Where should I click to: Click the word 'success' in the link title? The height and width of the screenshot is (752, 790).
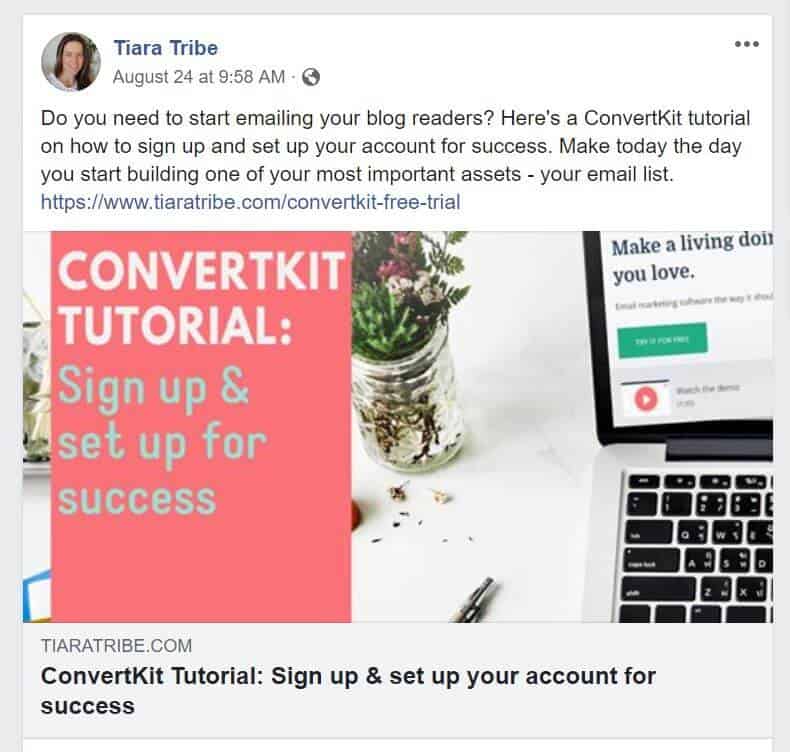click(88, 706)
